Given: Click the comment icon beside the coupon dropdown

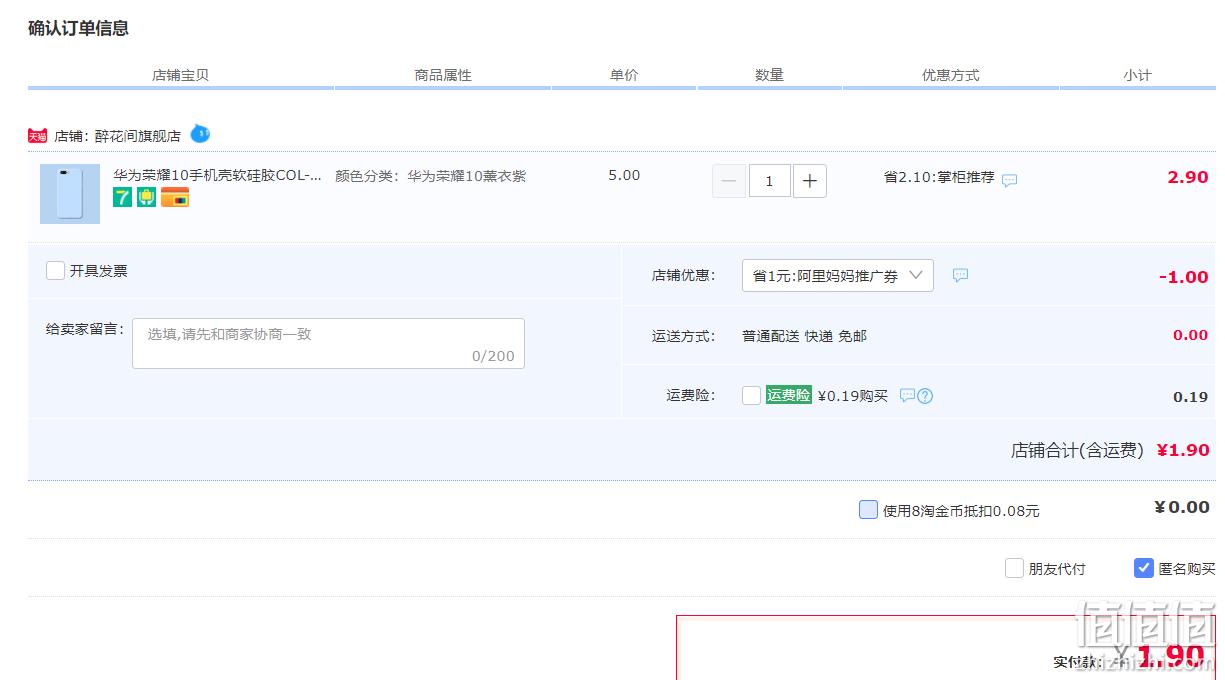Looking at the screenshot, I should [960, 275].
